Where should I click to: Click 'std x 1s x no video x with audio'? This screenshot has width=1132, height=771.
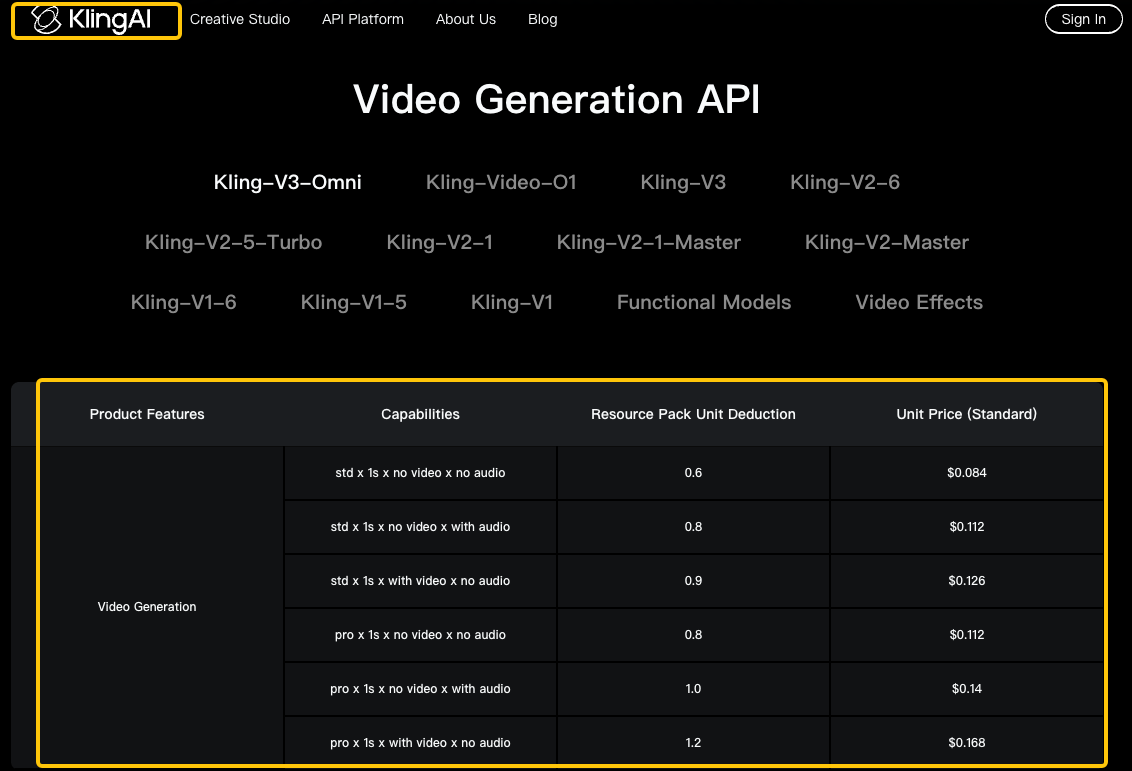point(420,527)
